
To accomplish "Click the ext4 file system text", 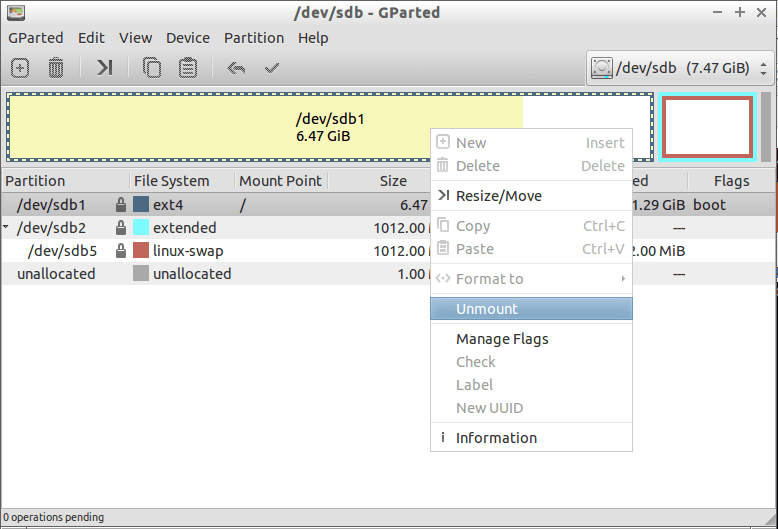I will [168, 204].
